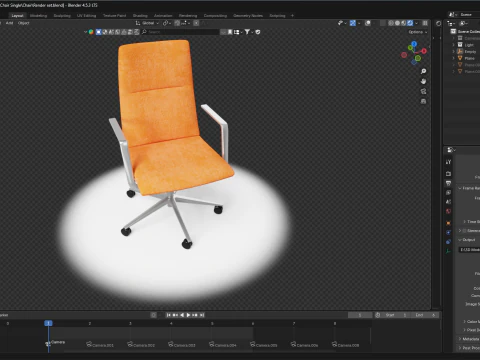This screenshot has height=360, width=480.
Task: Collapse the Output panel
Action: (x=468, y=240)
